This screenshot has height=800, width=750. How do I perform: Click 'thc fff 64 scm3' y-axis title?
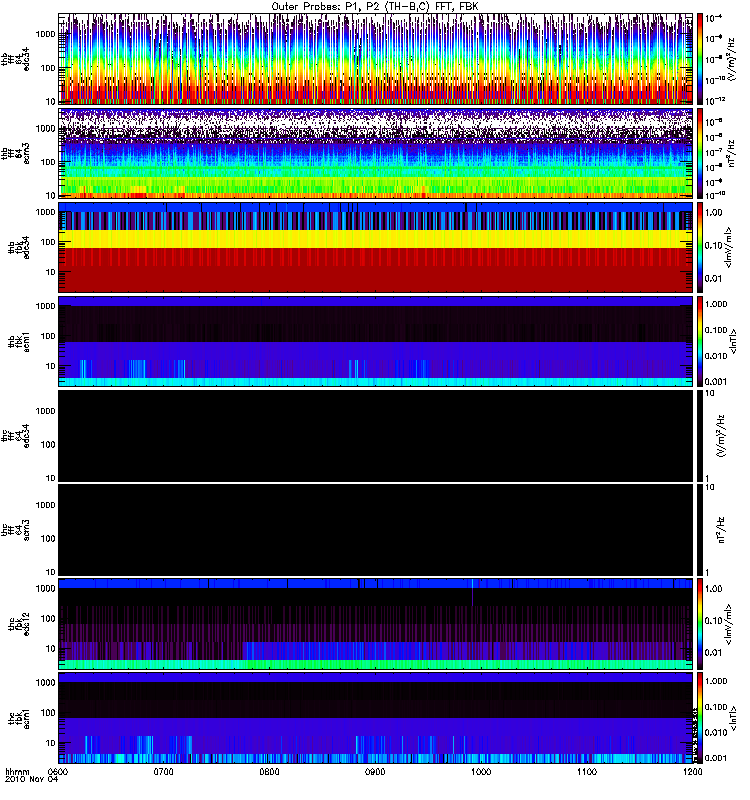click(16, 530)
